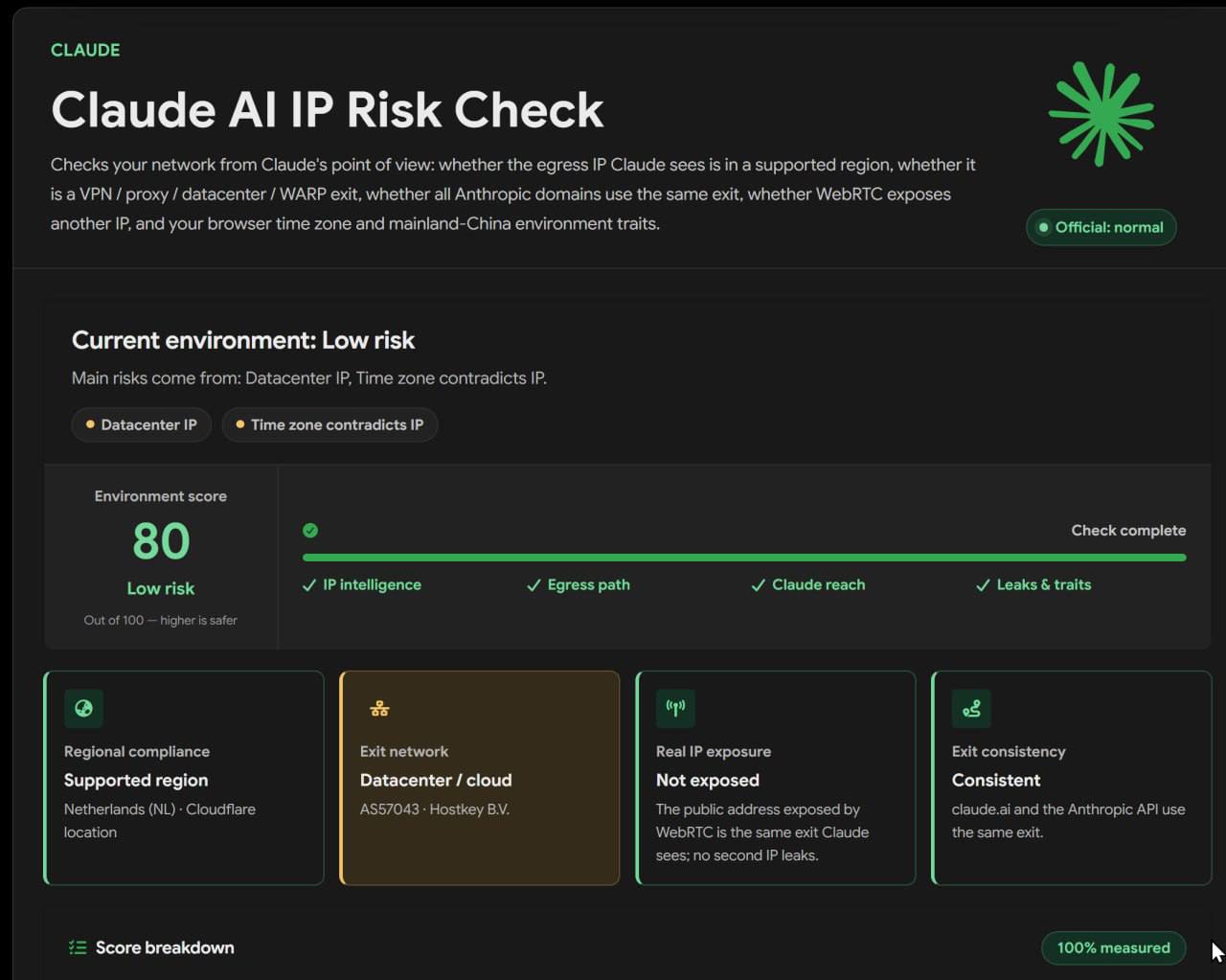
Task: Click the antenna icon in Real IP exposure card
Action: coord(675,709)
